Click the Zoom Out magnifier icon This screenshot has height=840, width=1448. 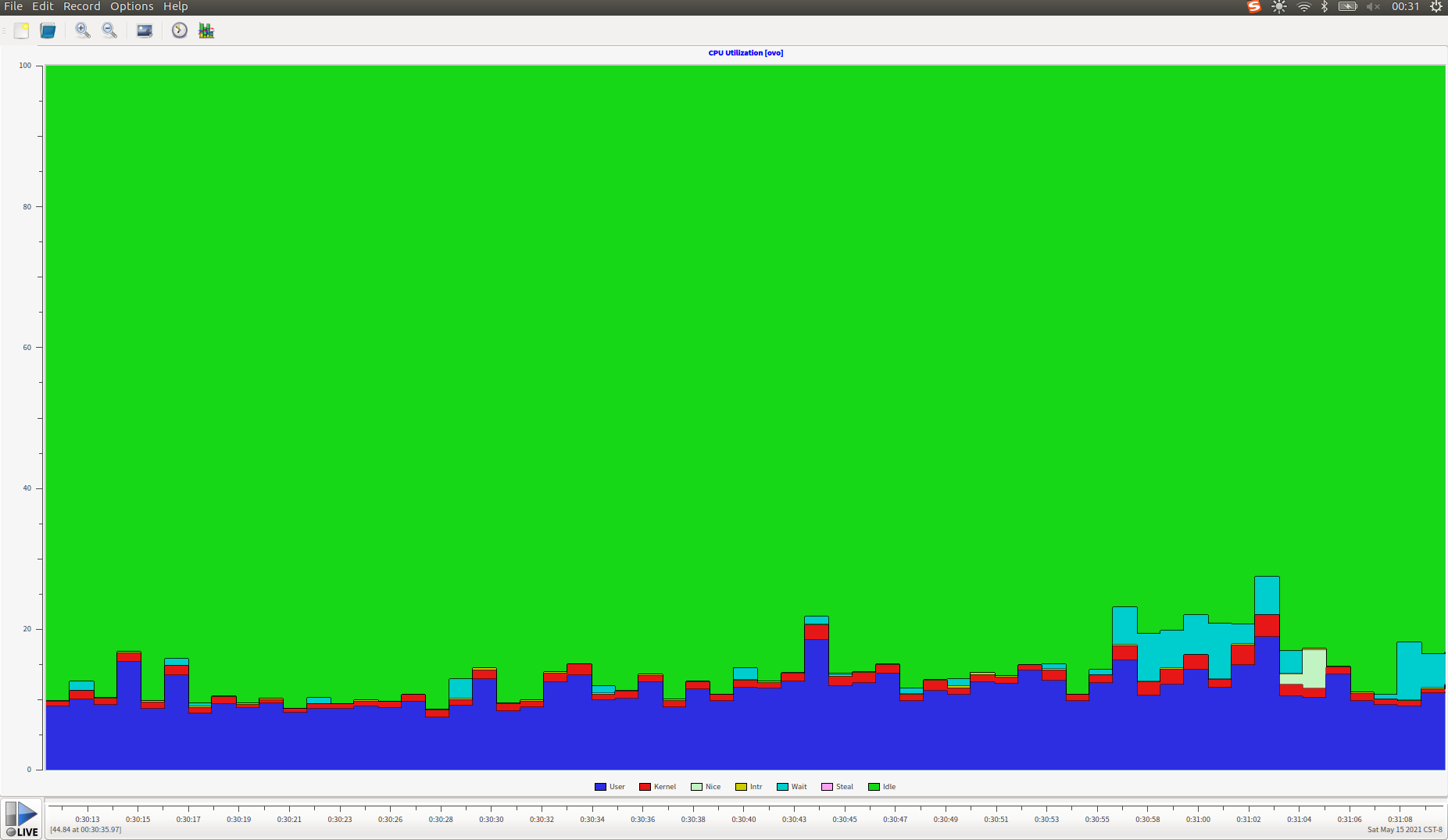[109, 30]
